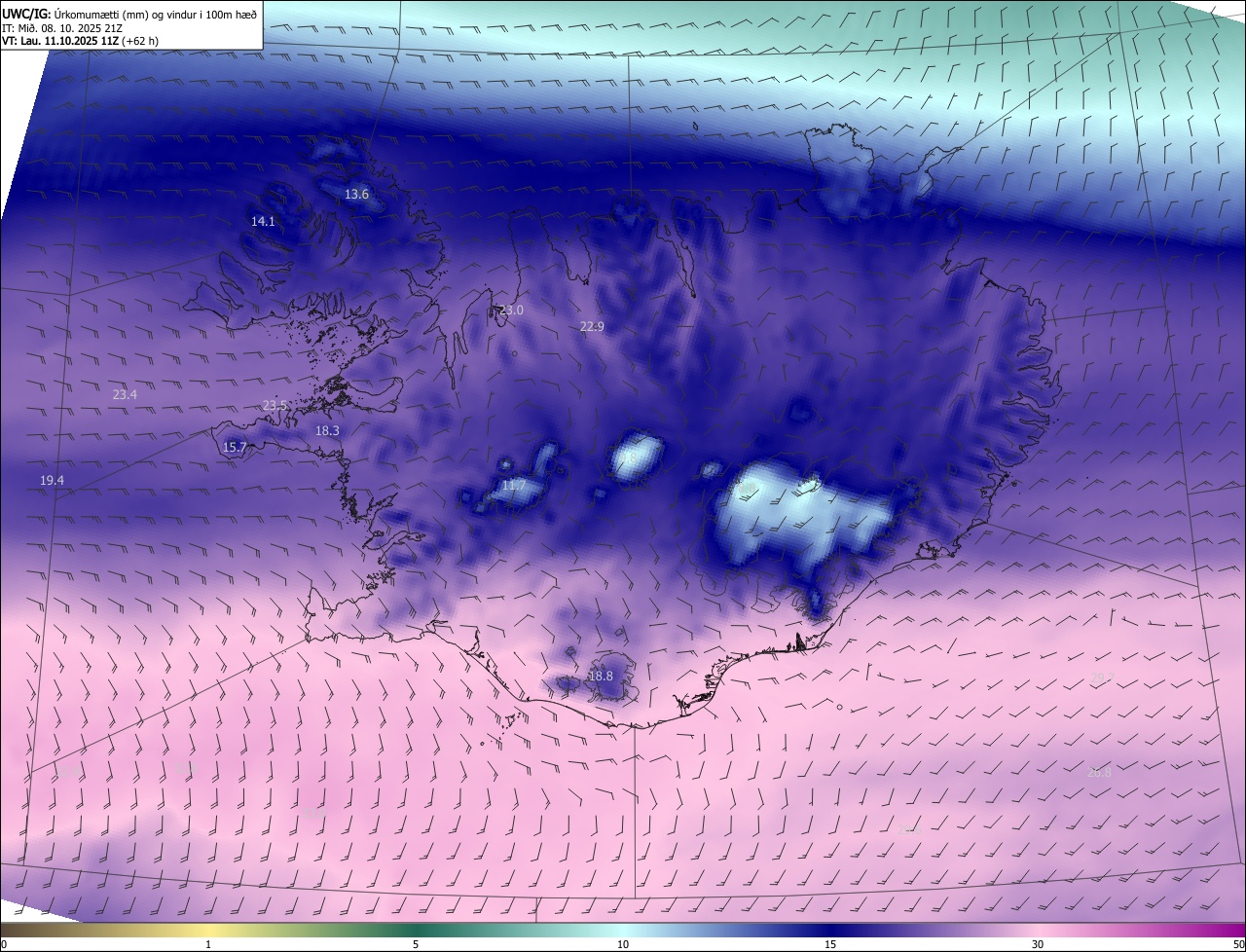Click the color scale tick labeled 1
This screenshot has height=952, width=1246.
(208, 944)
